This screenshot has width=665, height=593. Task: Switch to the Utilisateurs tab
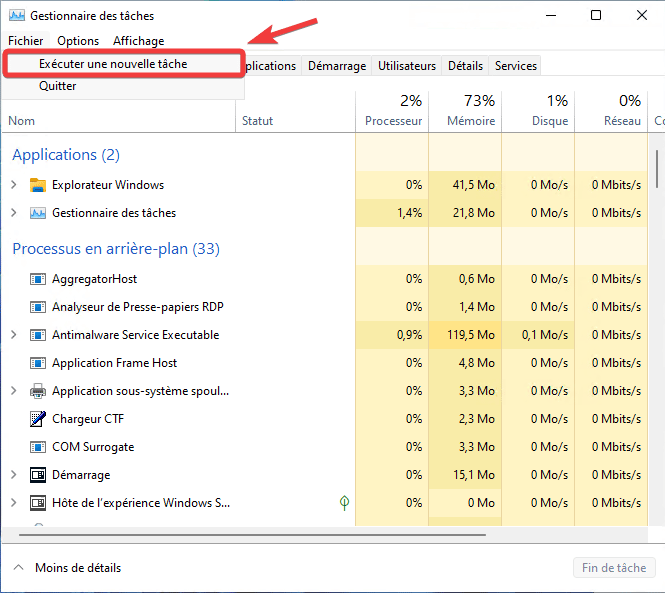click(x=407, y=66)
